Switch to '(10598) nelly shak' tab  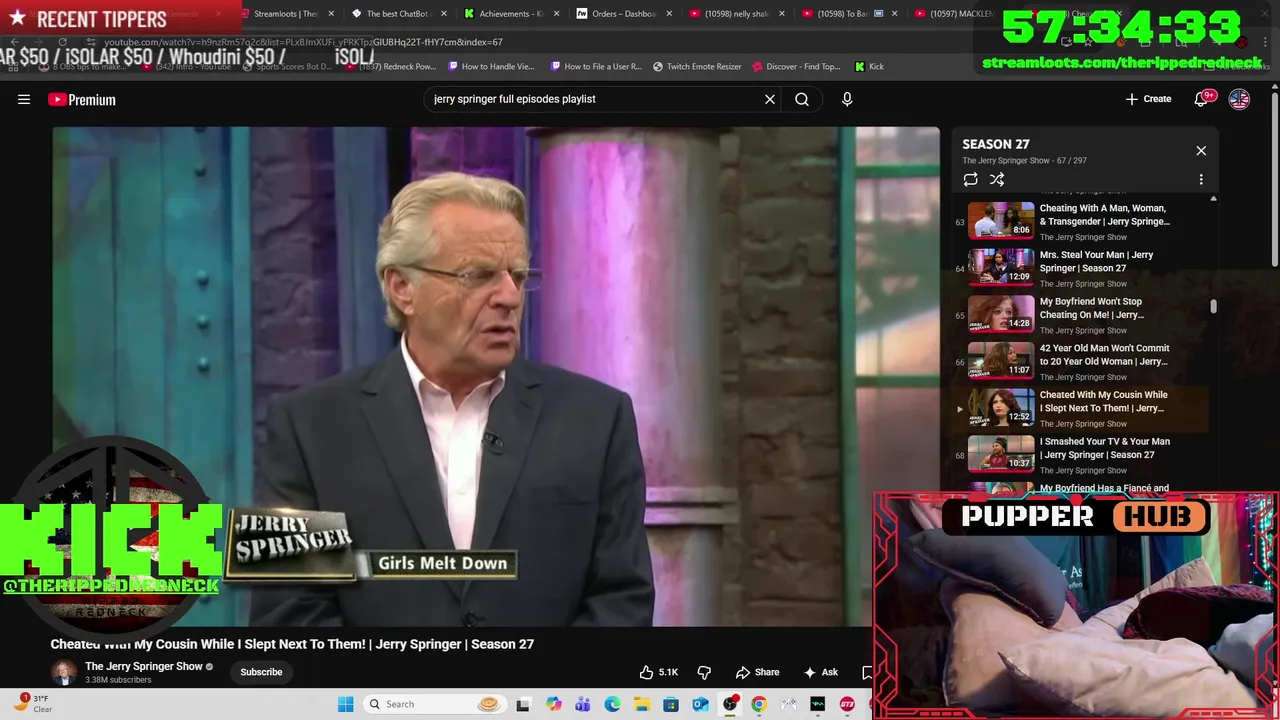[x=736, y=14]
